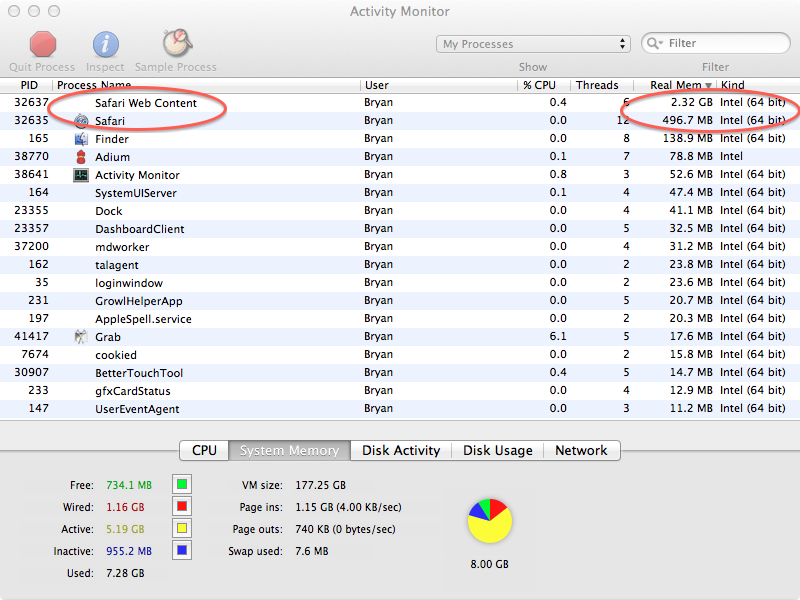800x600 pixels.
Task: Sort by the User column header
Action: tap(377, 85)
